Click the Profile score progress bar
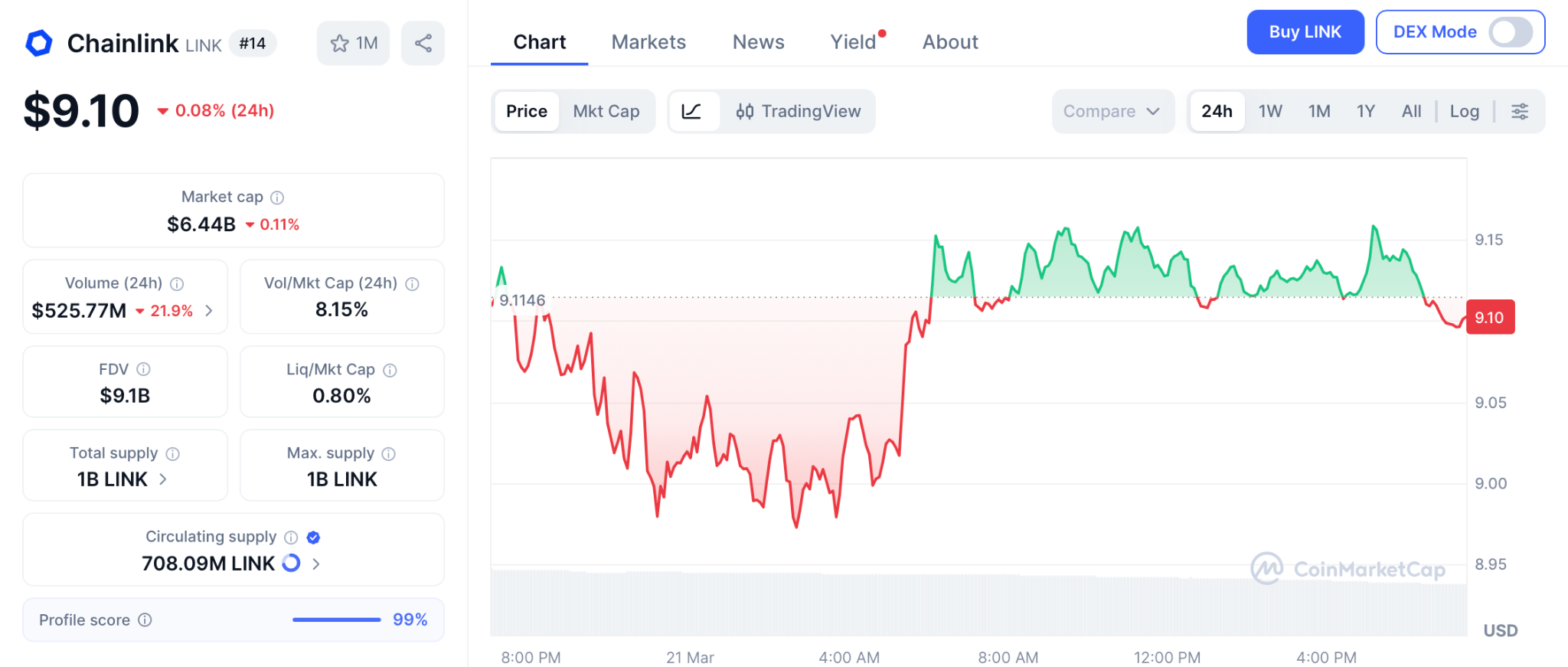Image resolution: width=1568 pixels, height=667 pixels. pos(336,620)
